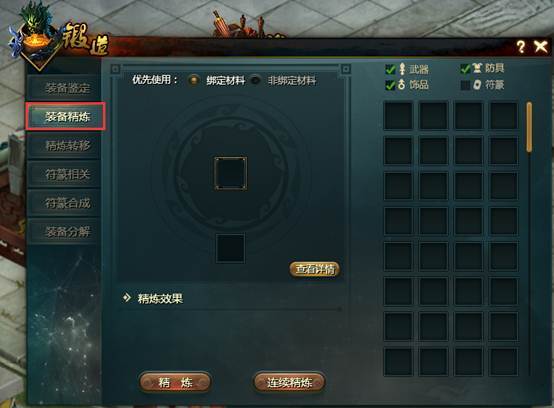Click the material slot below the circle
This screenshot has height=408, width=554.
click(230, 248)
